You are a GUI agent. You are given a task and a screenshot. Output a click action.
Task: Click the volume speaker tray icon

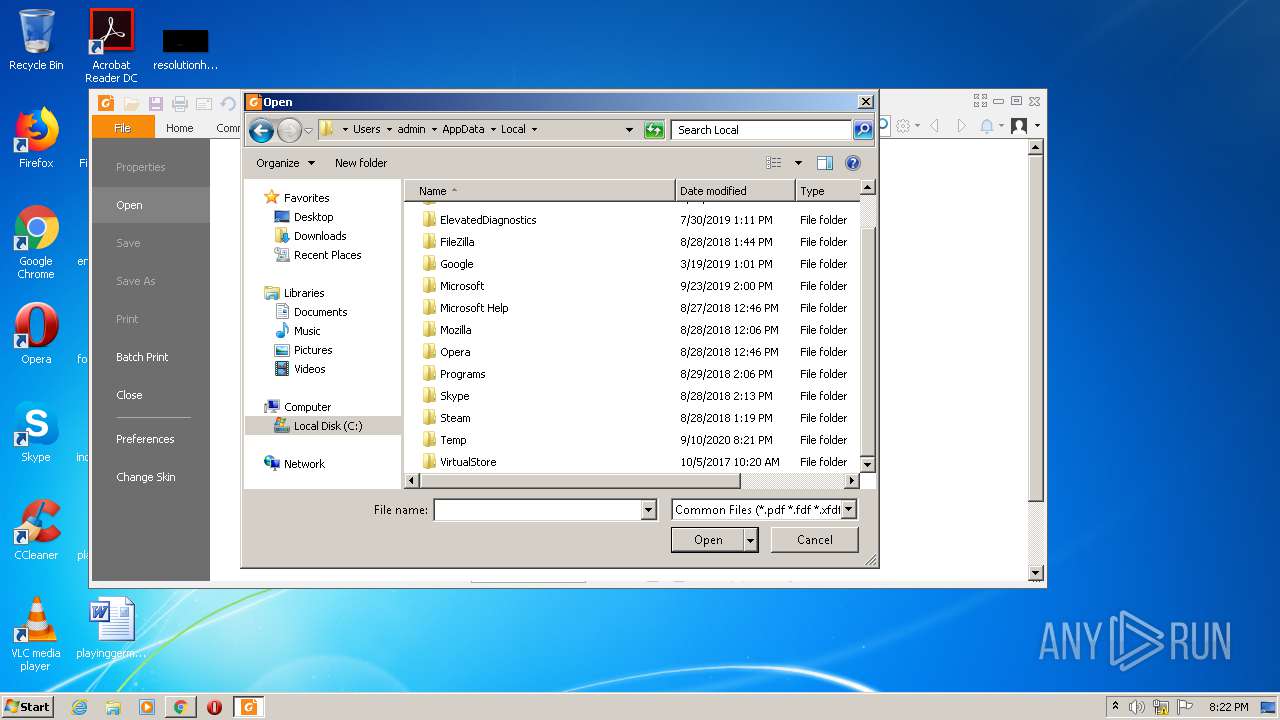coord(1137,707)
